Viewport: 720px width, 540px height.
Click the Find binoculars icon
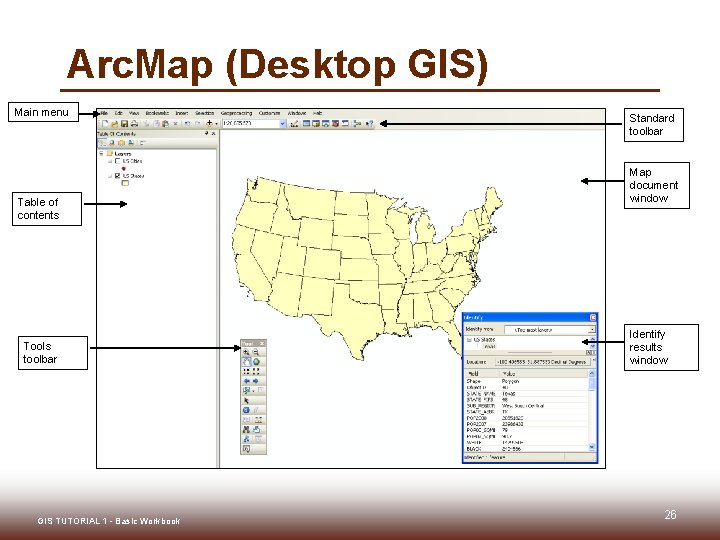coord(247,430)
